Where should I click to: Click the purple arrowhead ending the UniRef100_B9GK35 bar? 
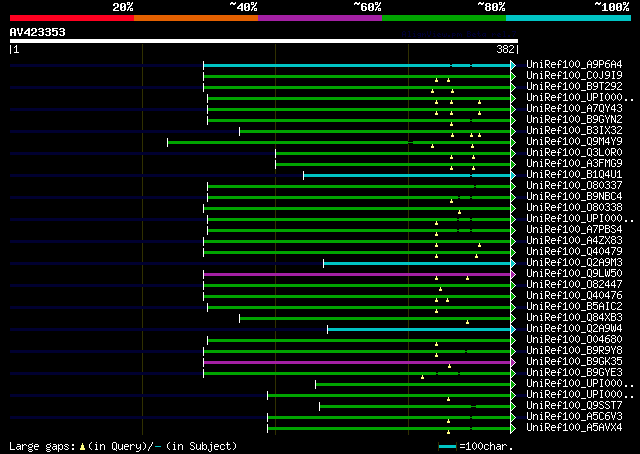[513, 363]
